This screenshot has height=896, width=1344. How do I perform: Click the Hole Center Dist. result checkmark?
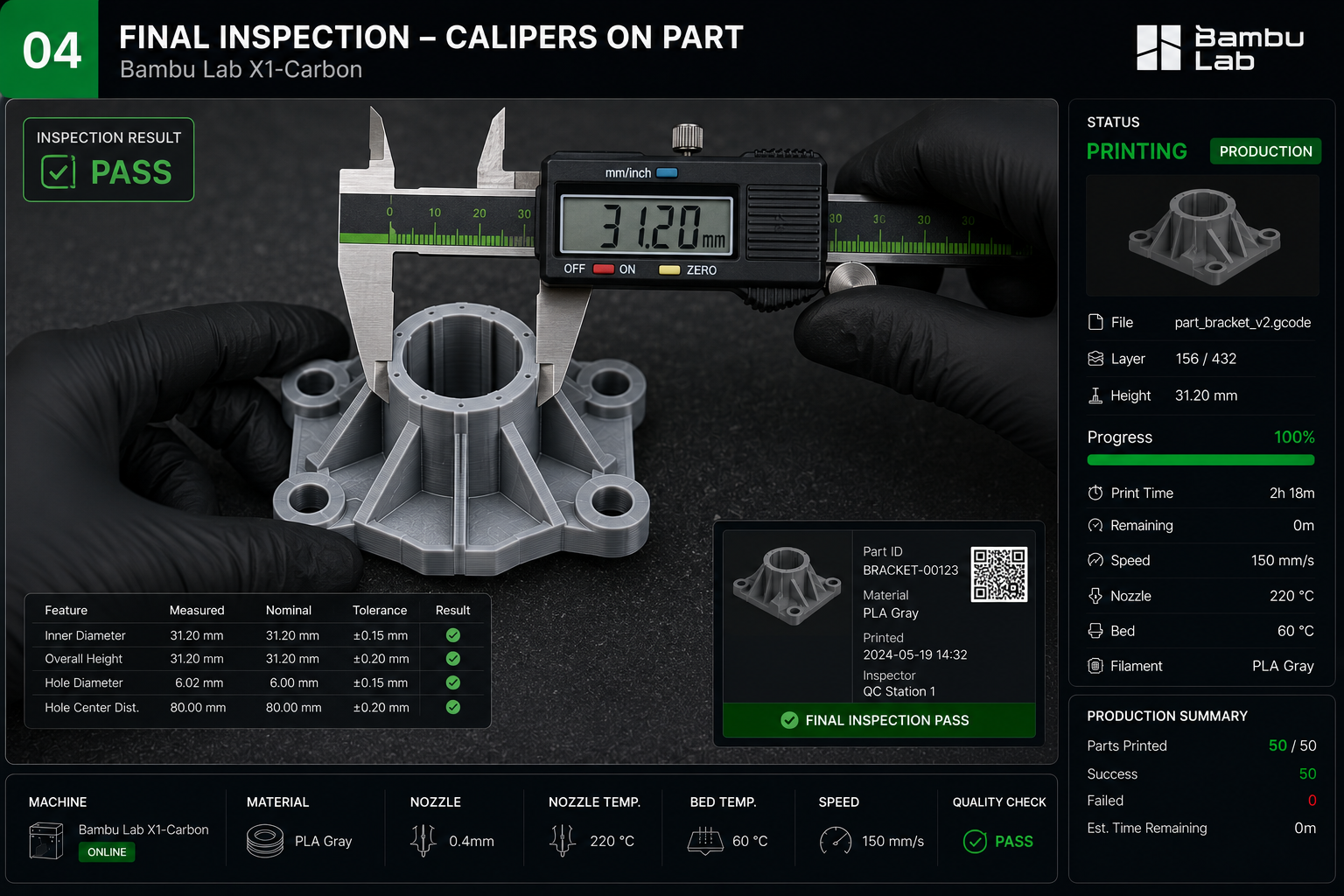click(x=453, y=707)
